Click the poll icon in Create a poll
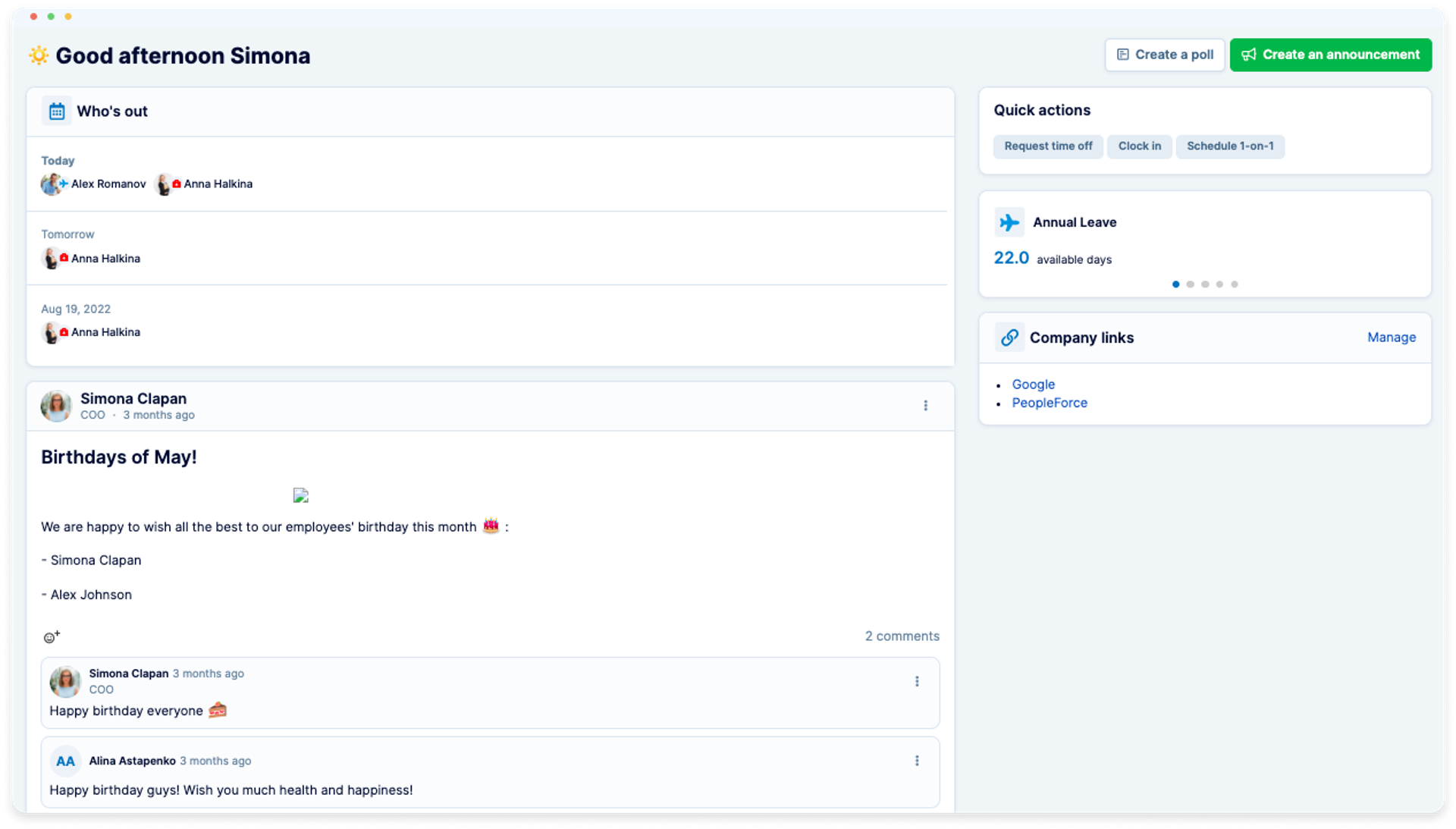The height and width of the screenshot is (829, 1456). click(x=1123, y=55)
